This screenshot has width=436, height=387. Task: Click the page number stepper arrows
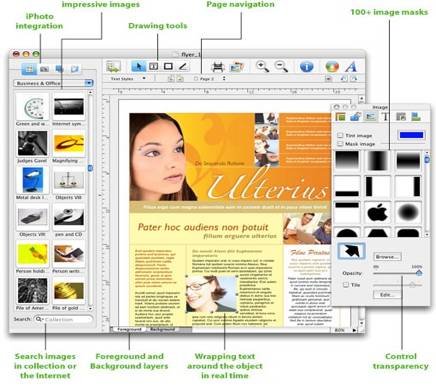224,79
